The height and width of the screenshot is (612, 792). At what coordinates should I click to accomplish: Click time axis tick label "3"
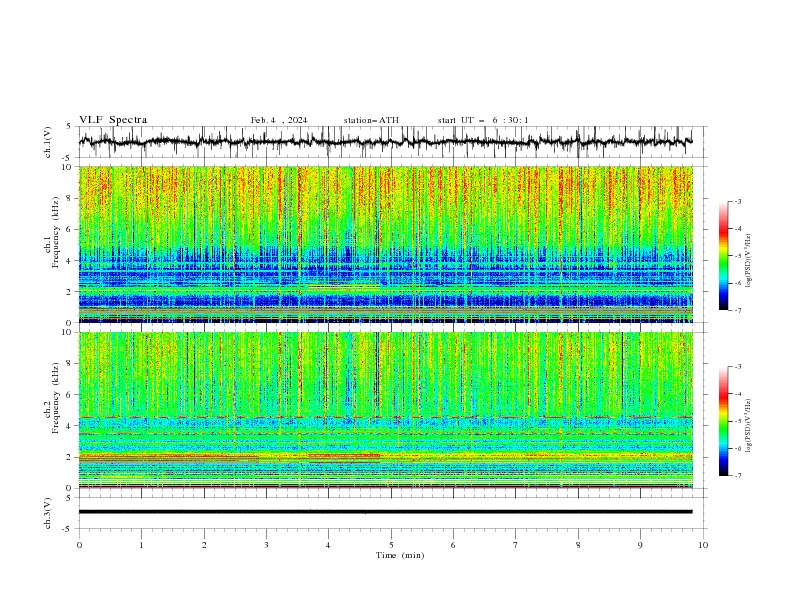[x=266, y=545]
